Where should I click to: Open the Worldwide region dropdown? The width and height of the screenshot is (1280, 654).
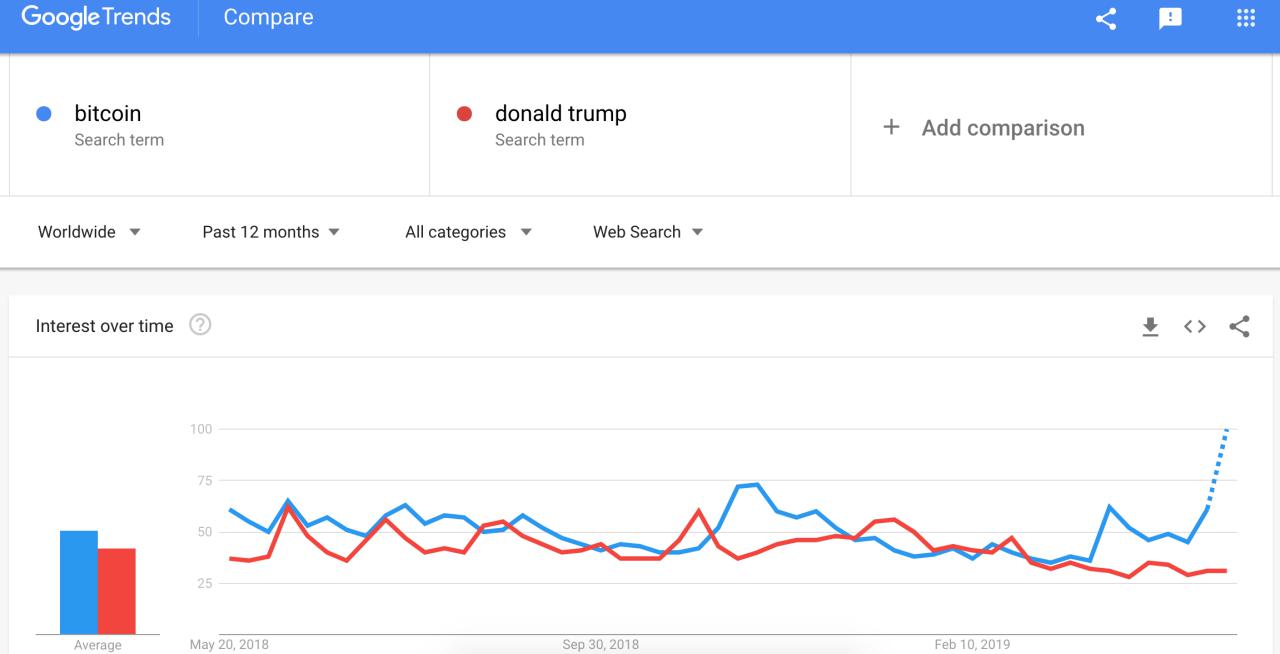[x=90, y=231]
